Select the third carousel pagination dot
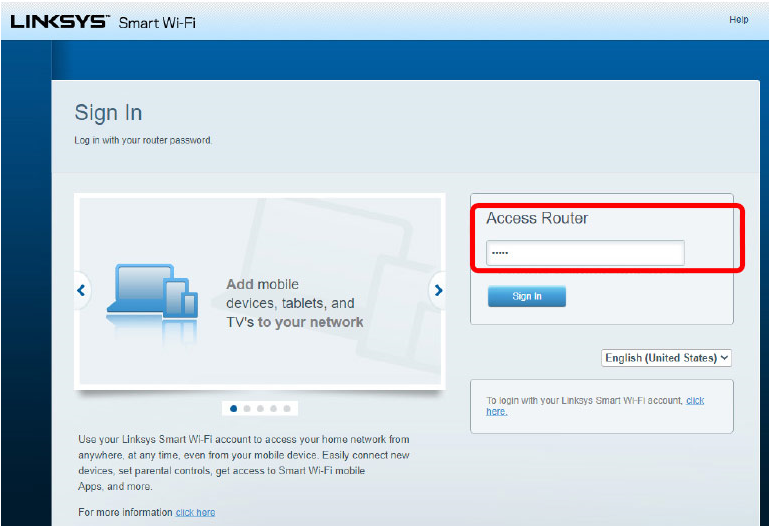Viewport: 771px width, 526px height. point(260,409)
